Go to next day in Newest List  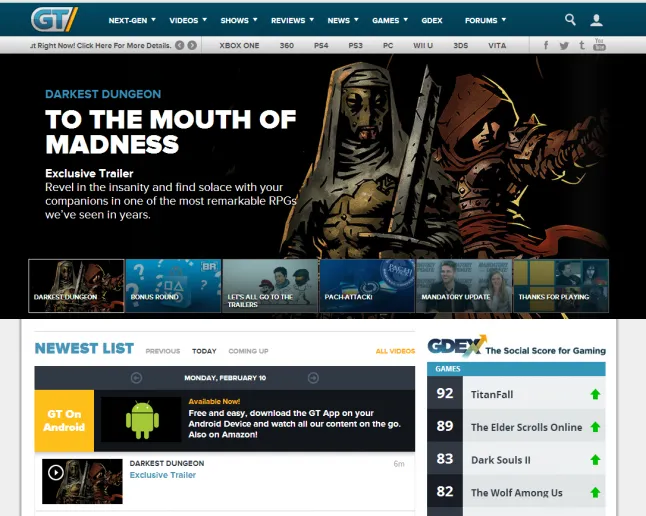click(x=313, y=378)
